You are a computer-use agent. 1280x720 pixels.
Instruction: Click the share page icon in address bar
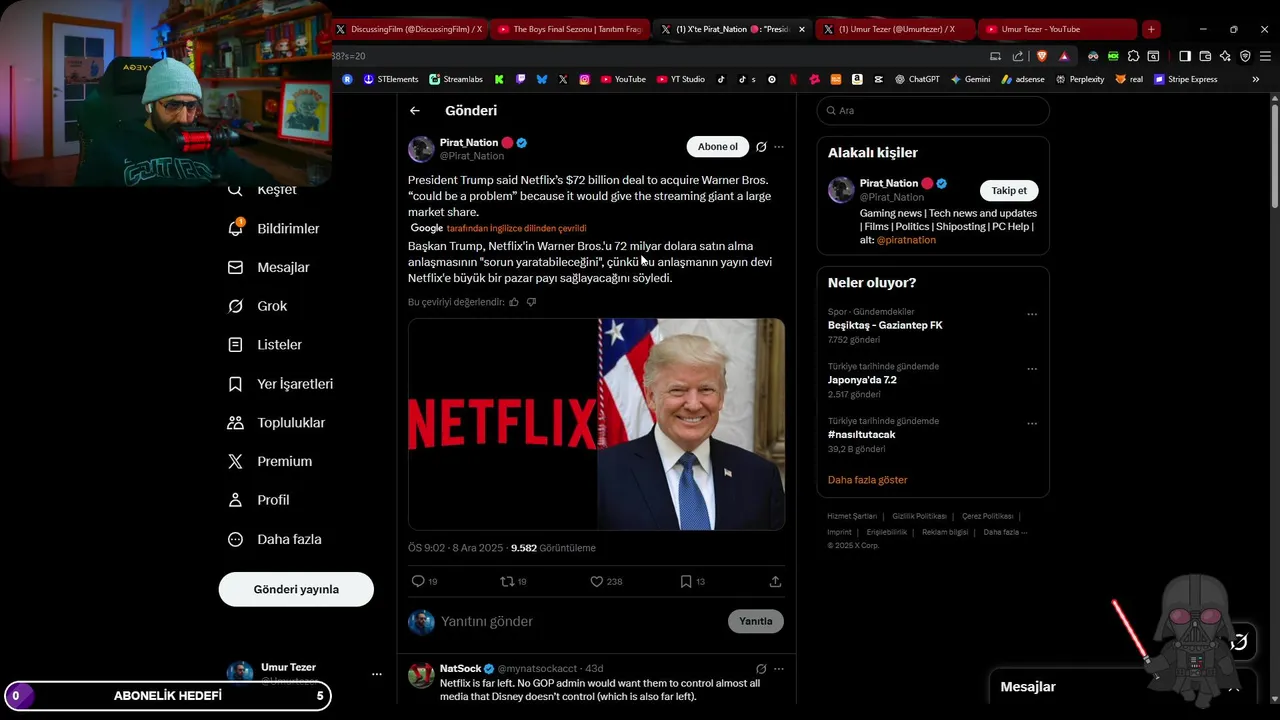click(1017, 56)
